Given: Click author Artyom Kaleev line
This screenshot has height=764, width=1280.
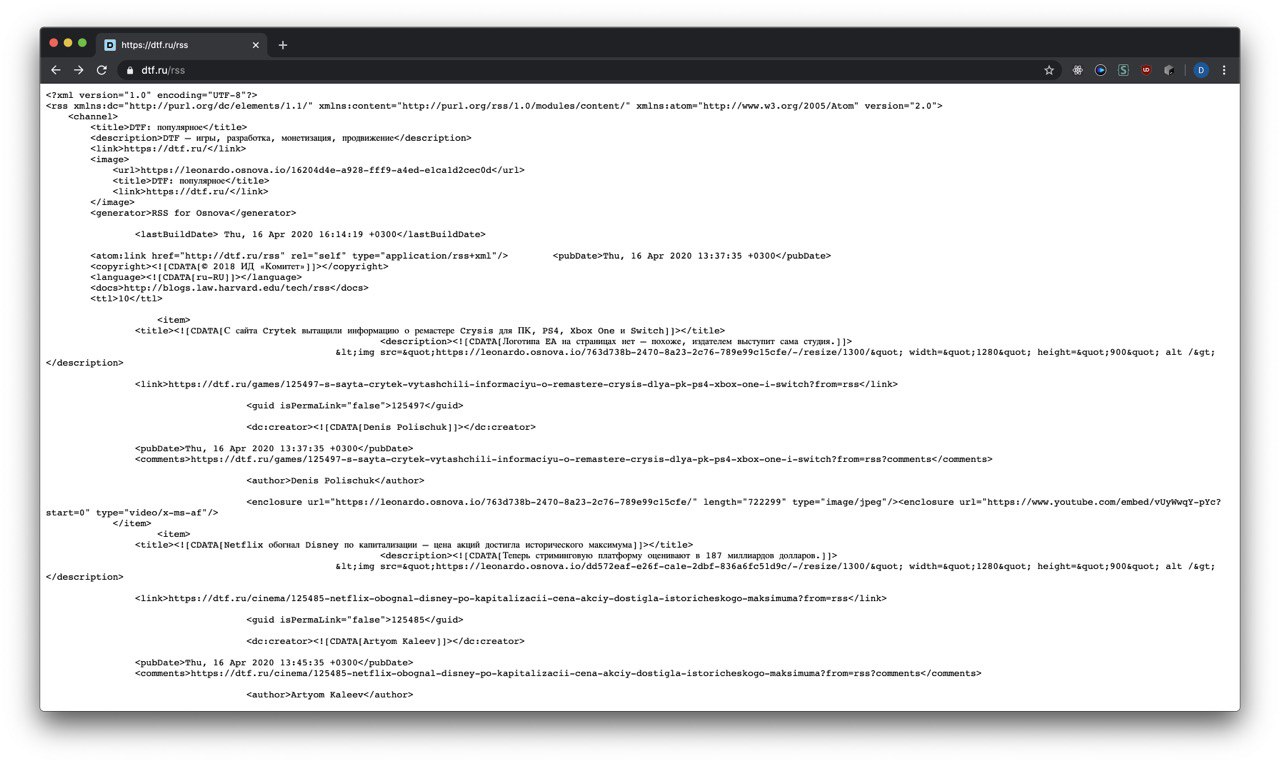Looking at the screenshot, I should [x=329, y=694].
